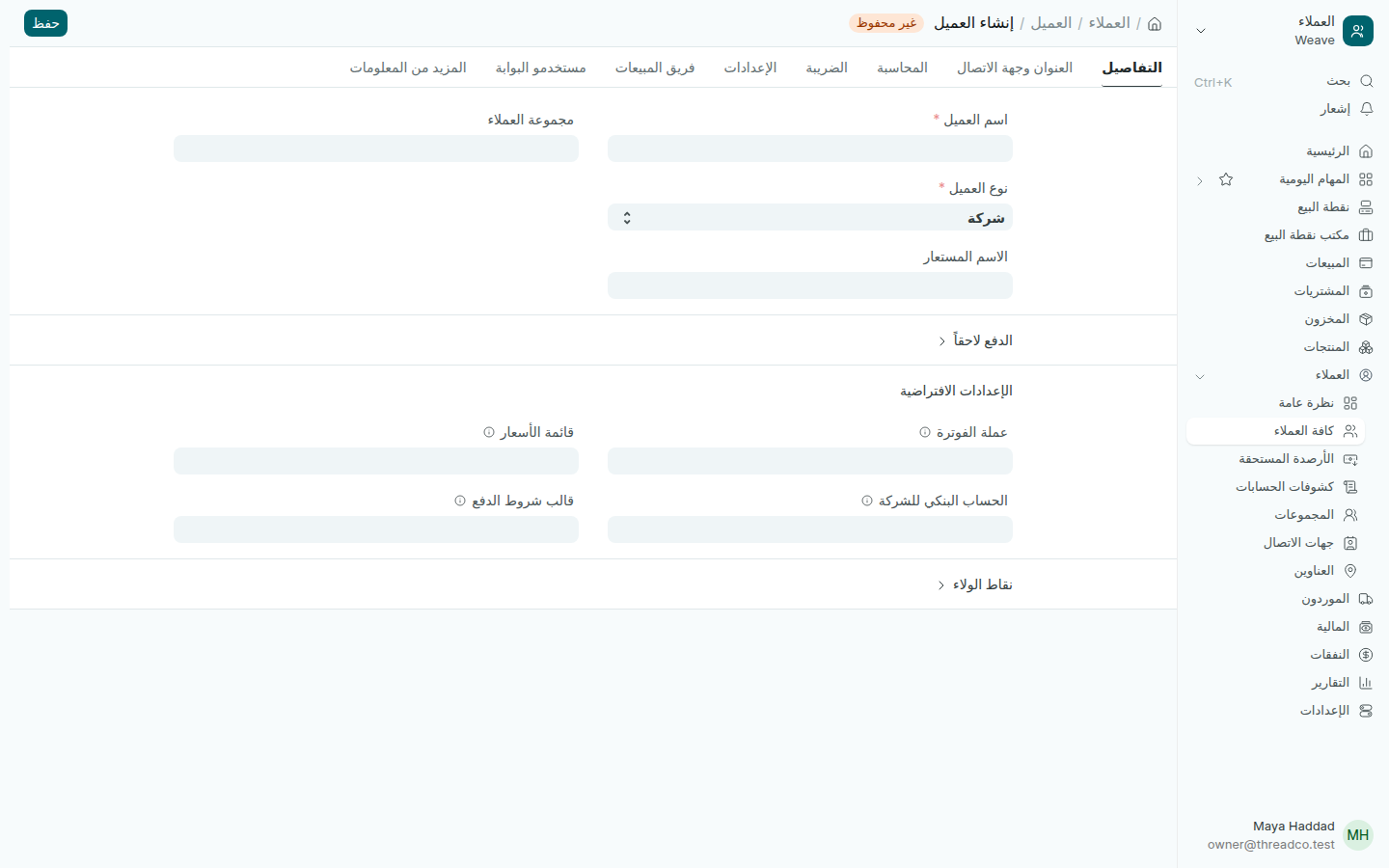Click the المشتريات shopping bag icon
The width and height of the screenshot is (1389, 868).
[1366, 291]
